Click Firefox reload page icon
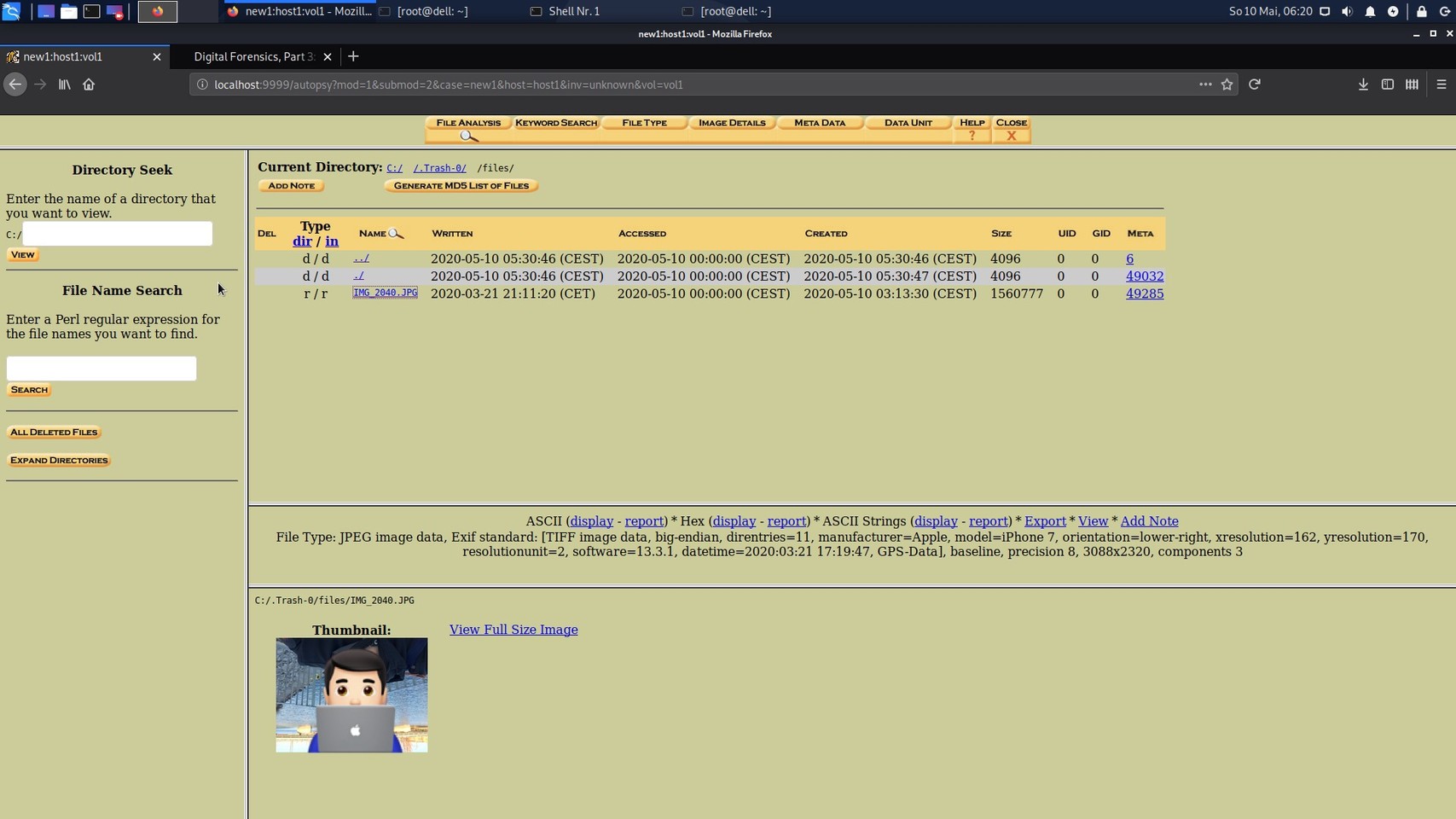Image resolution: width=1456 pixels, height=819 pixels. 1254,84
